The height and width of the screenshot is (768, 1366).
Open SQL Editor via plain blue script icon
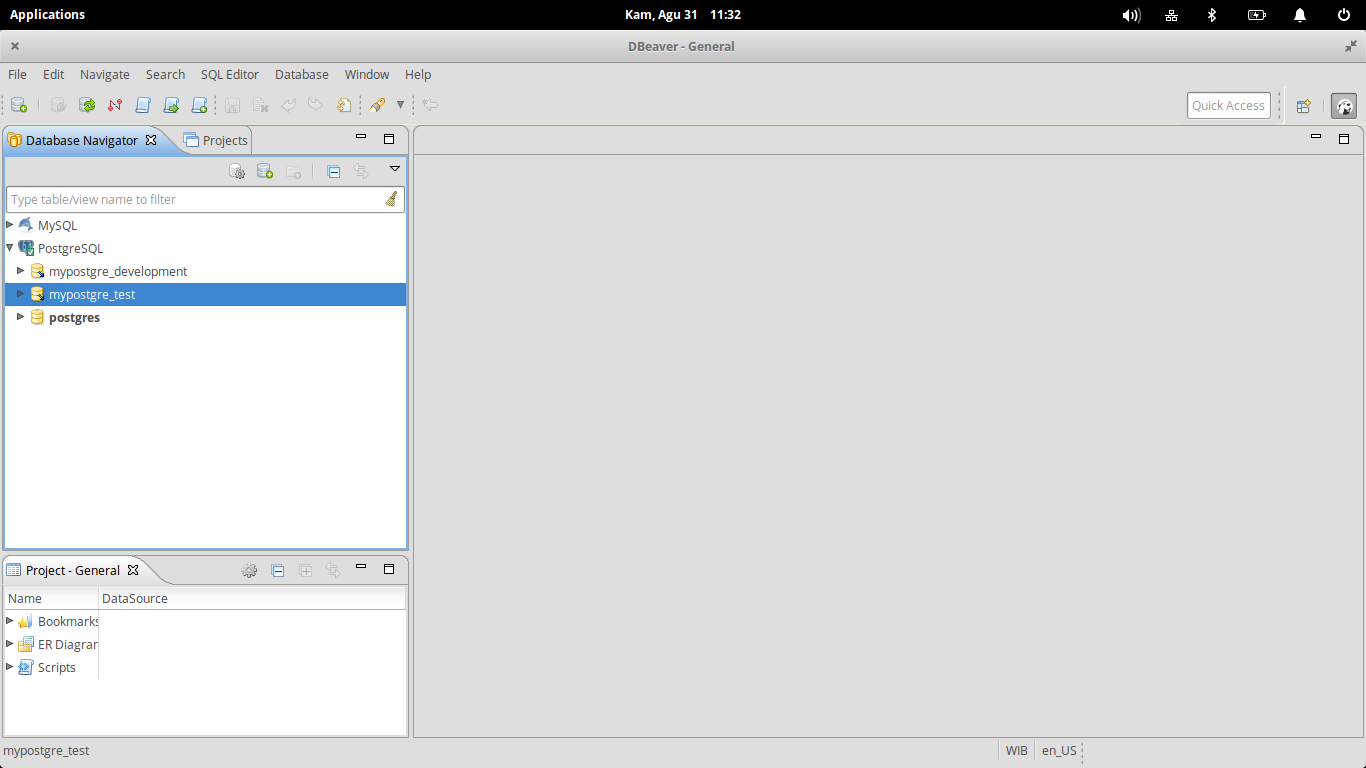(143, 105)
